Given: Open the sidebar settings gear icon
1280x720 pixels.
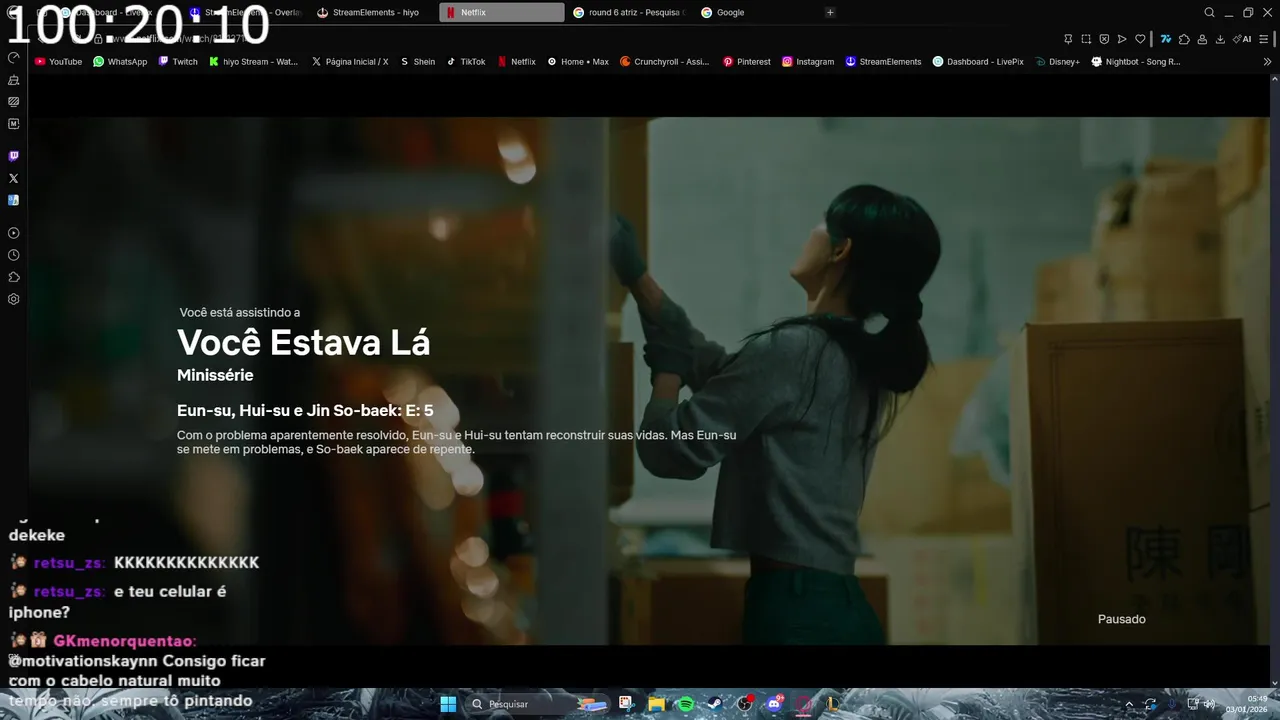Looking at the screenshot, I should pyautogui.click(x=13, y=299).
